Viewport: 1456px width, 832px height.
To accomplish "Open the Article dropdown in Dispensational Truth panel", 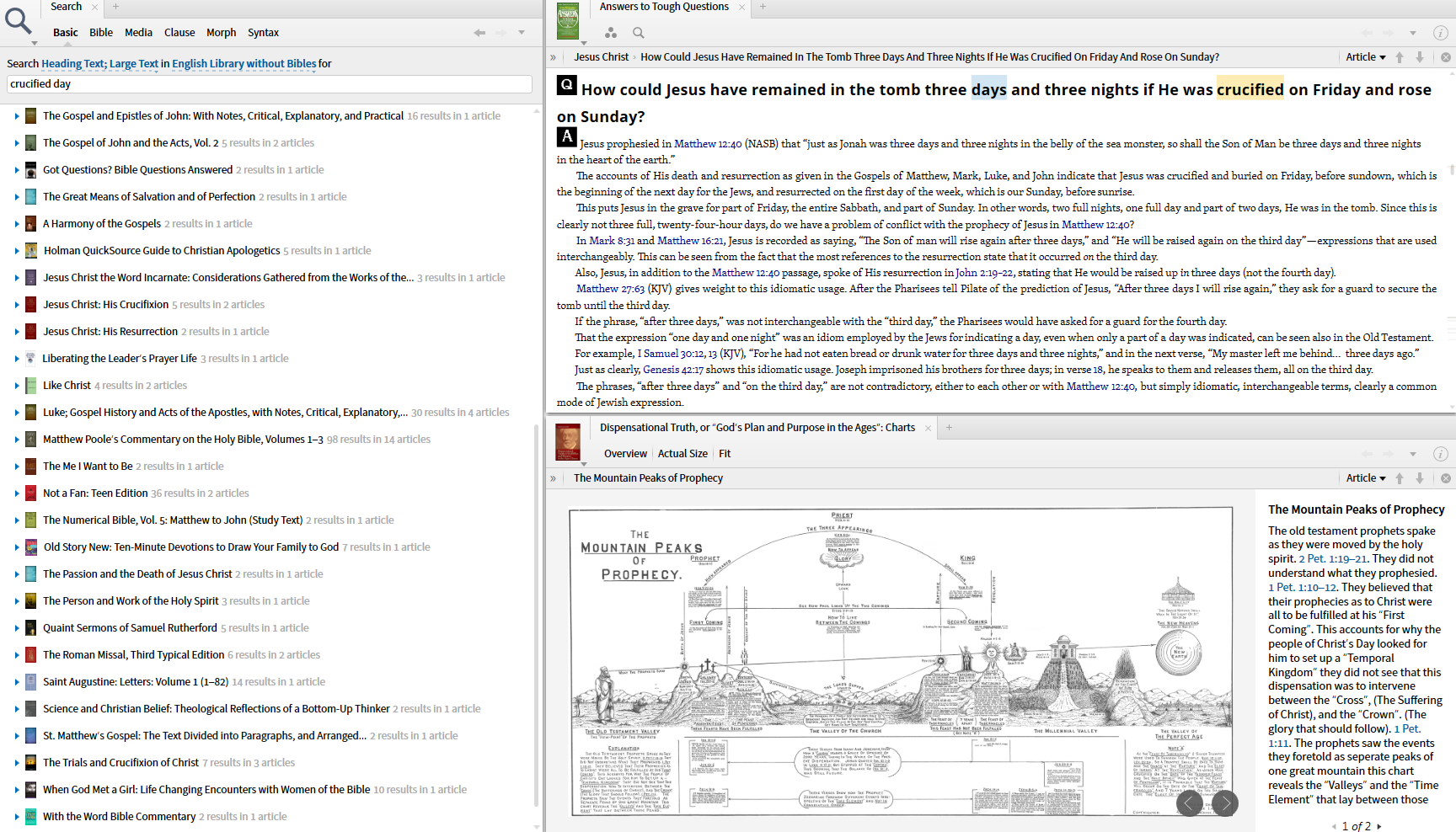I will (1365, 478).
